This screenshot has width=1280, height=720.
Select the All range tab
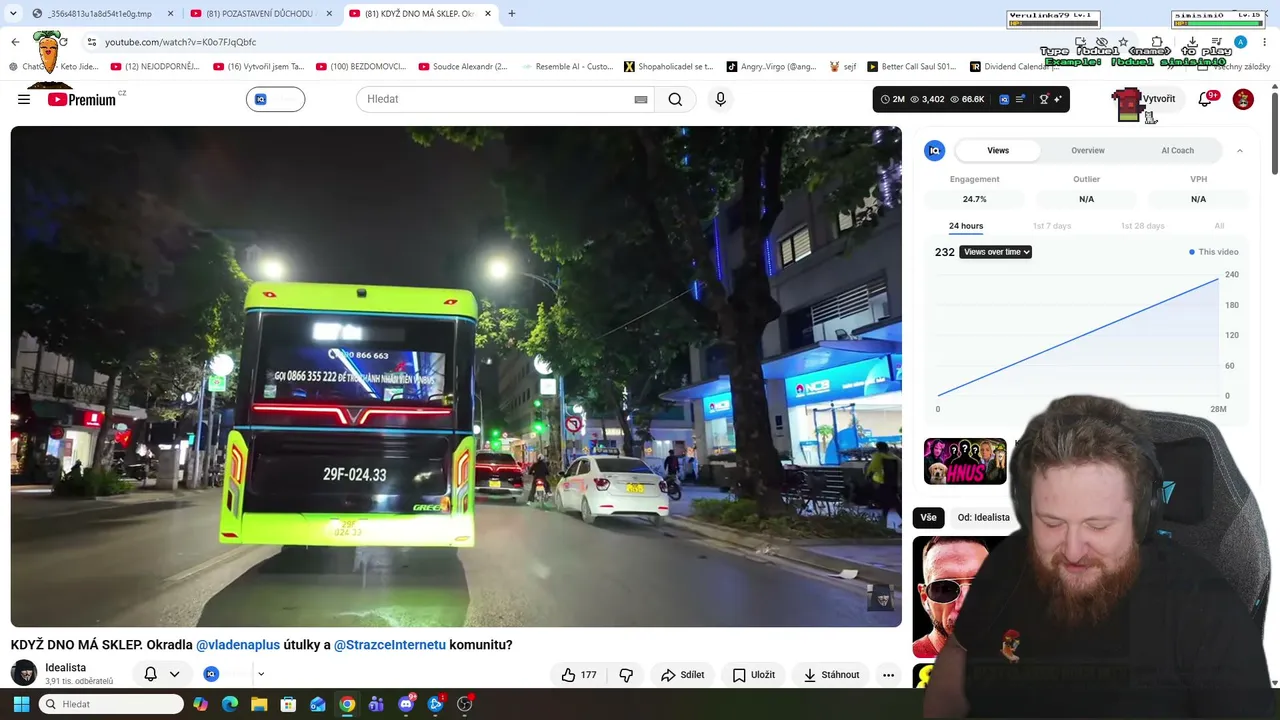coord(1219,226)
